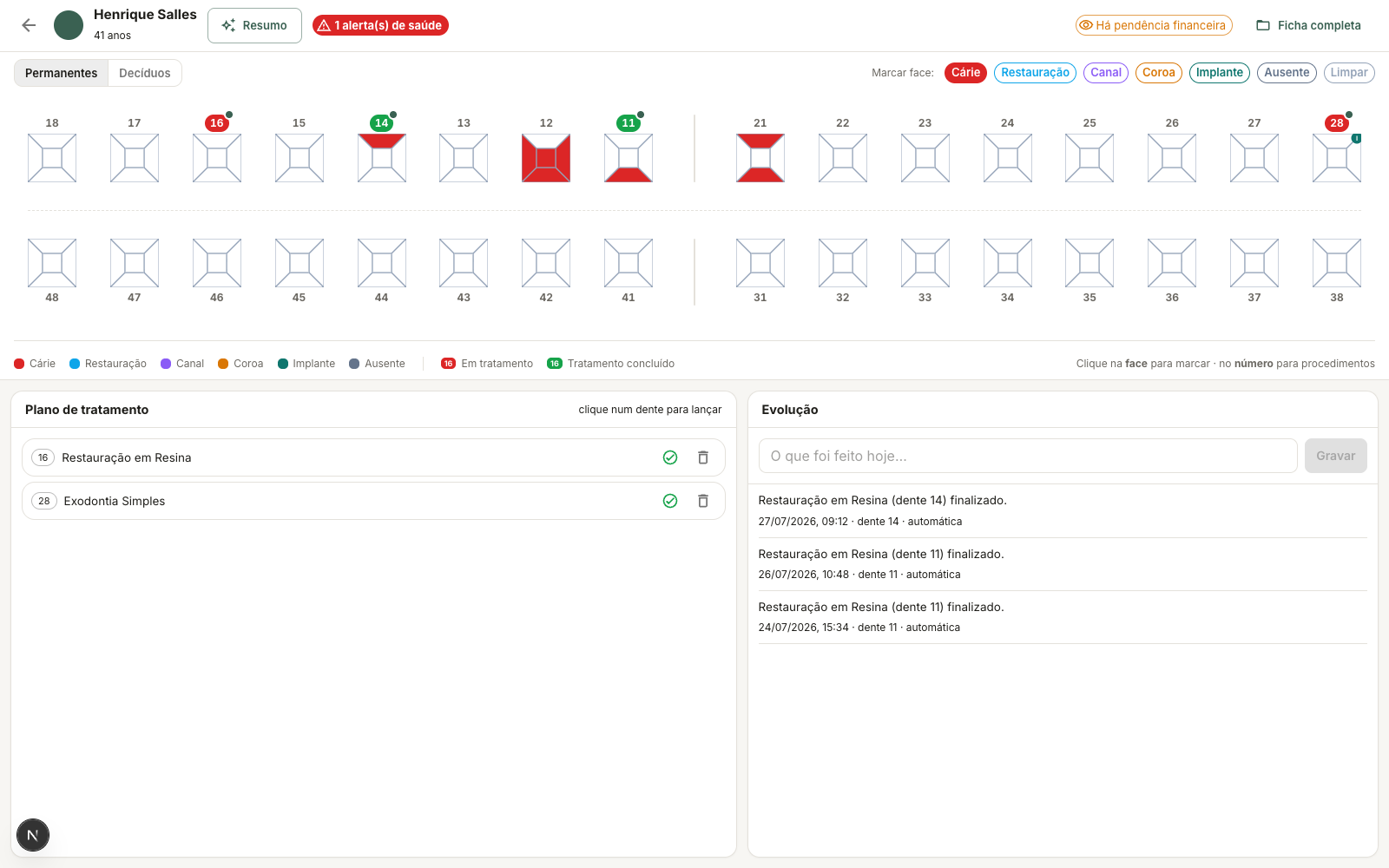Open procedures for tooth number 14

[x=381, y=123]
